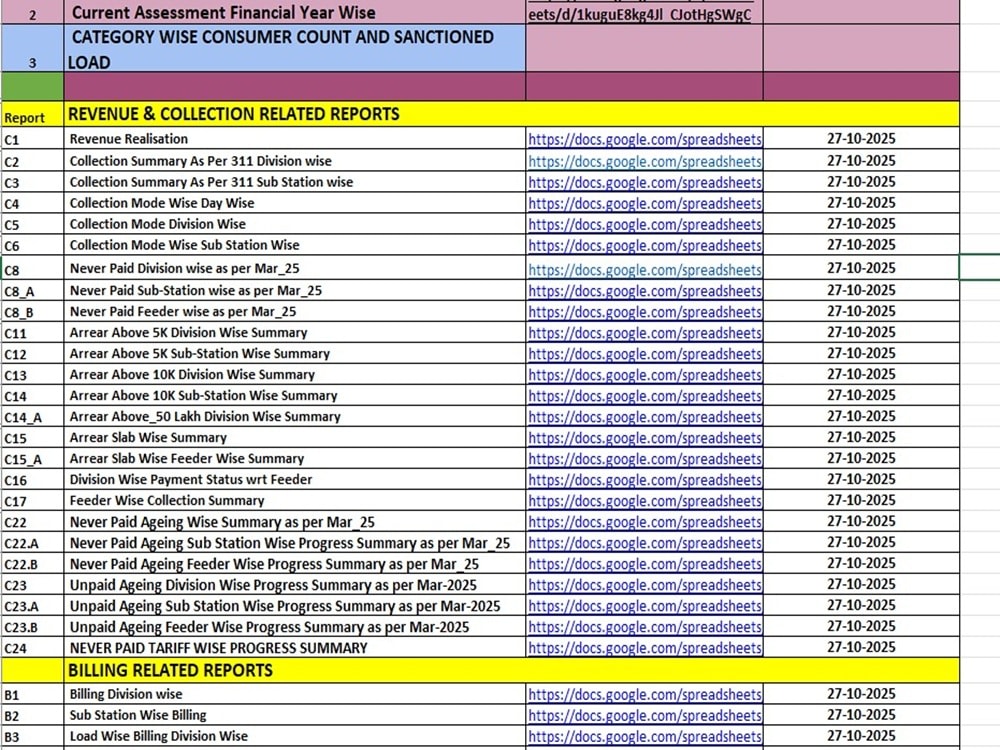
Task: Select cell numbered 3 beside Category Wise
Action: point(32,48)
